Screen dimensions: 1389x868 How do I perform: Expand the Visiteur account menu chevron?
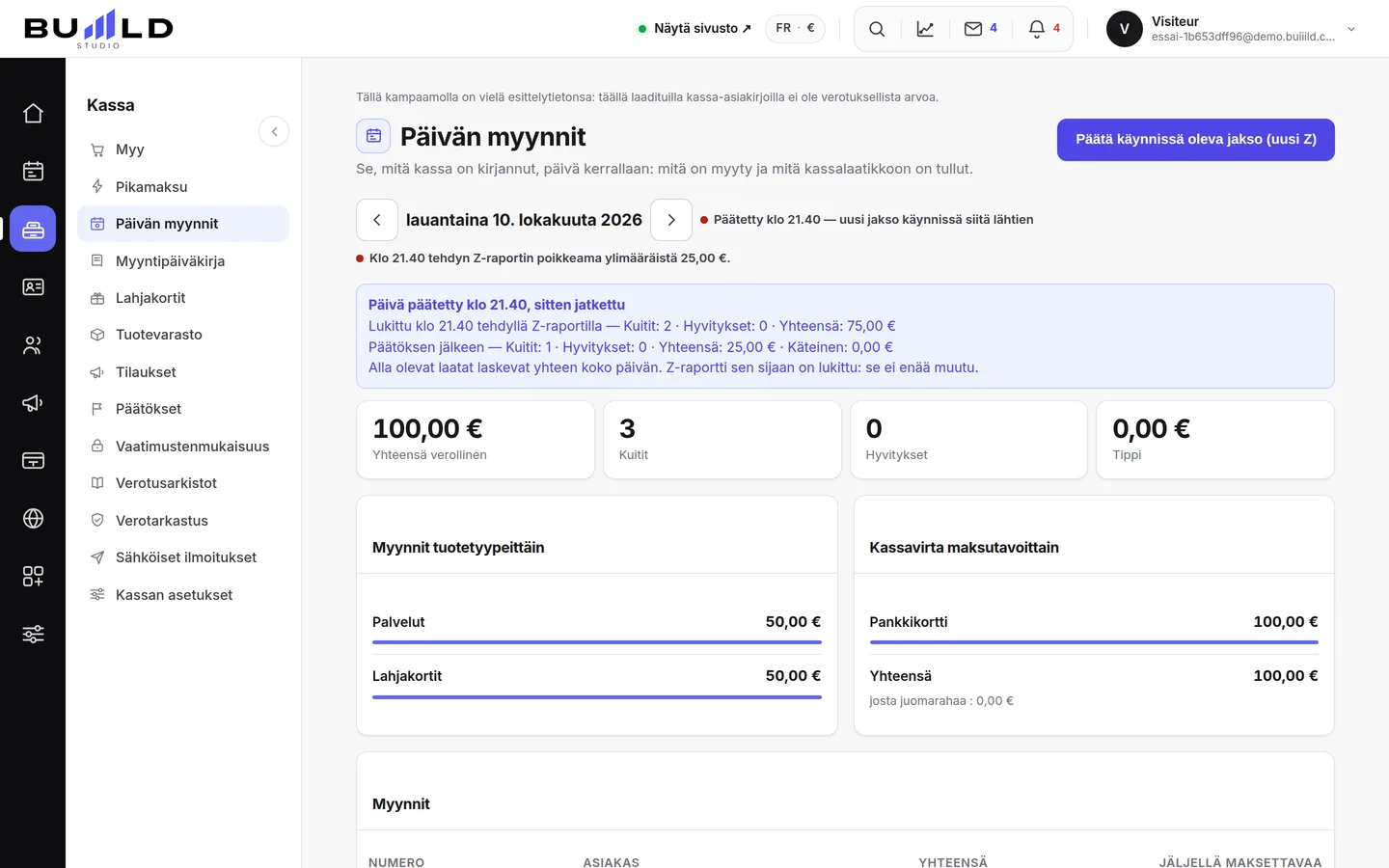point(1351,29)
